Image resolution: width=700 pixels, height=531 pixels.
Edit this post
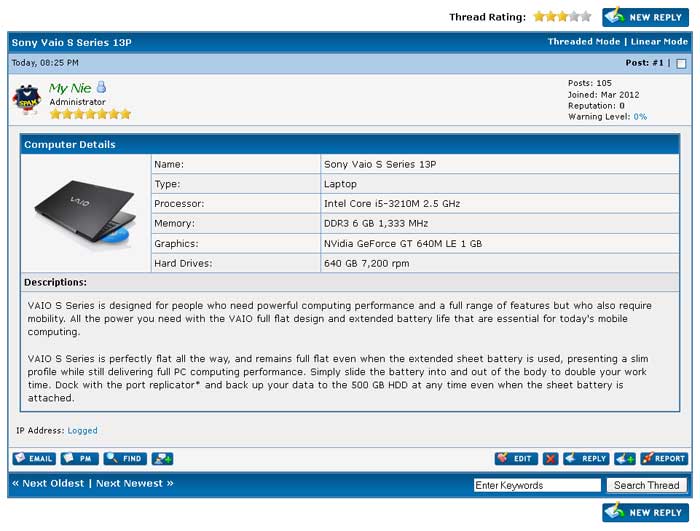coord(515,458)
